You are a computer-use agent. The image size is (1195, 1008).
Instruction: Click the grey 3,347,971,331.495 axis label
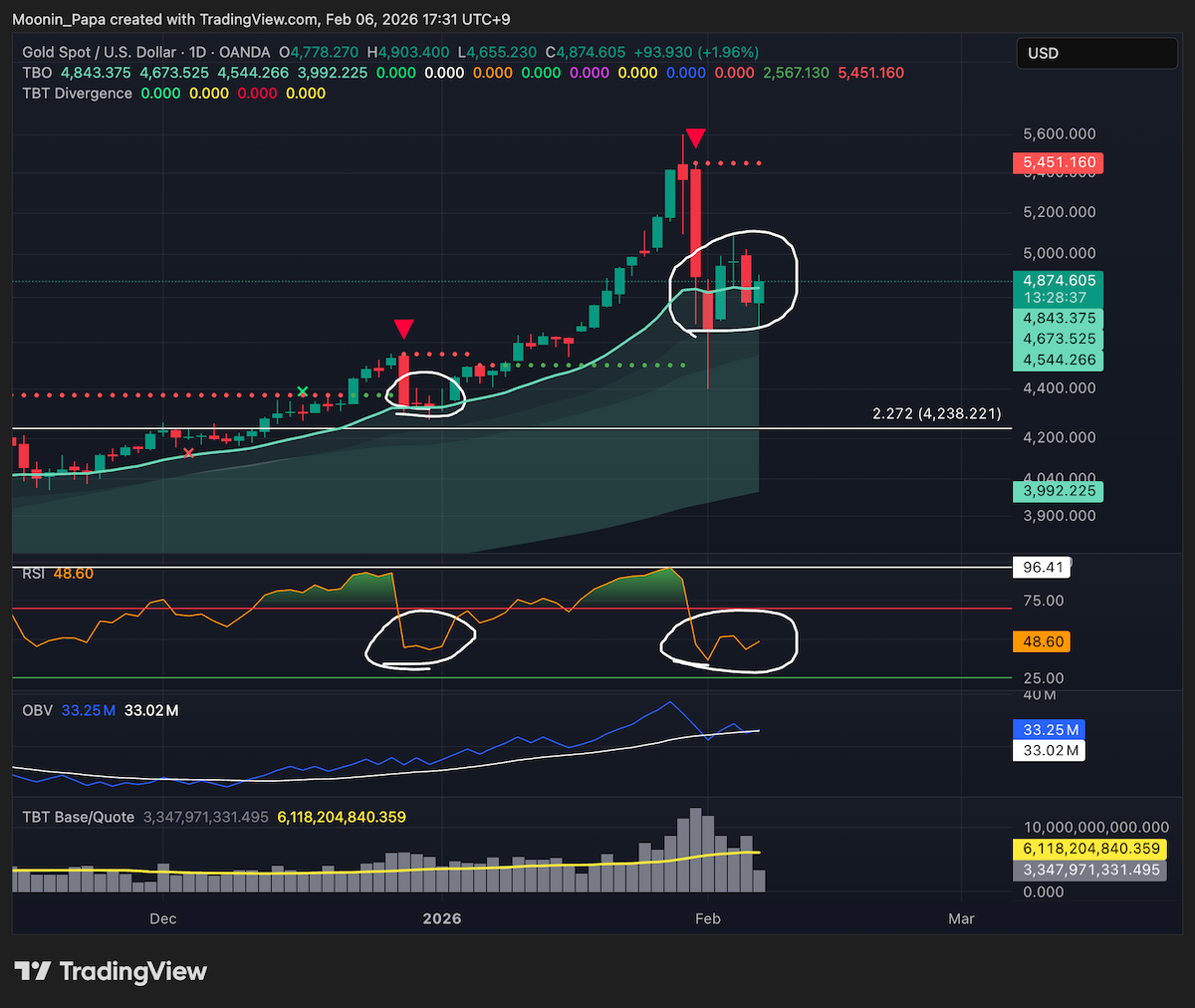(1091, 870)
